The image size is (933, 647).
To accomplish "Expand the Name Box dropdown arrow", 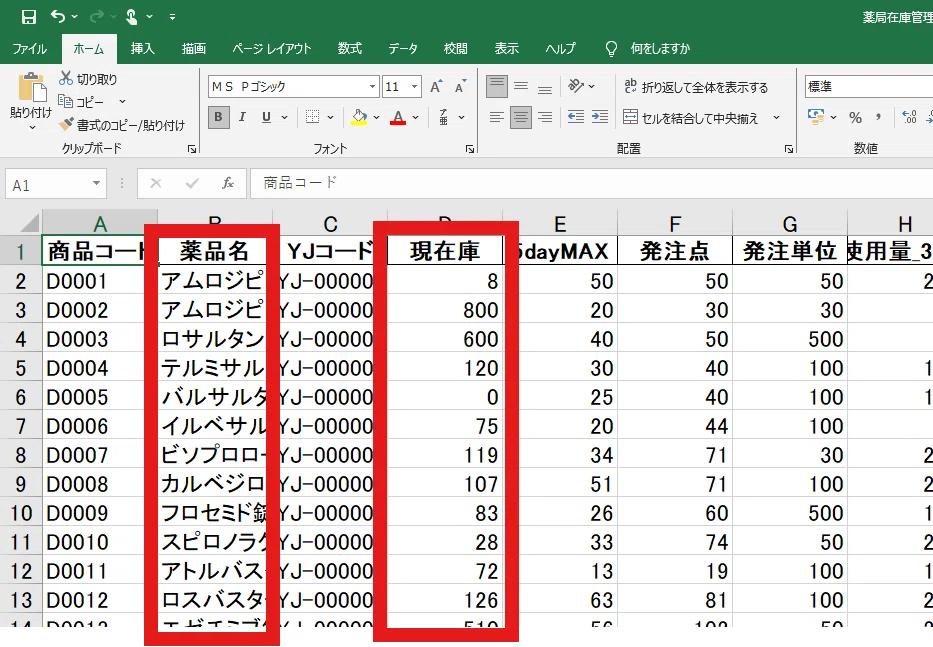I will coord(96,183).
